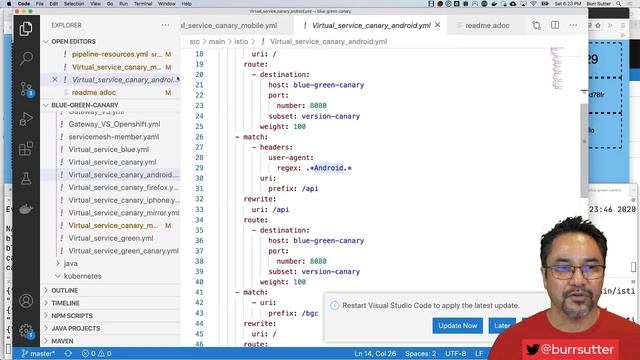Open Virtual_service_canary_firefox file
Image resolution: width=640 pixels, height=360 pixels.
click(x=123, y=187)
